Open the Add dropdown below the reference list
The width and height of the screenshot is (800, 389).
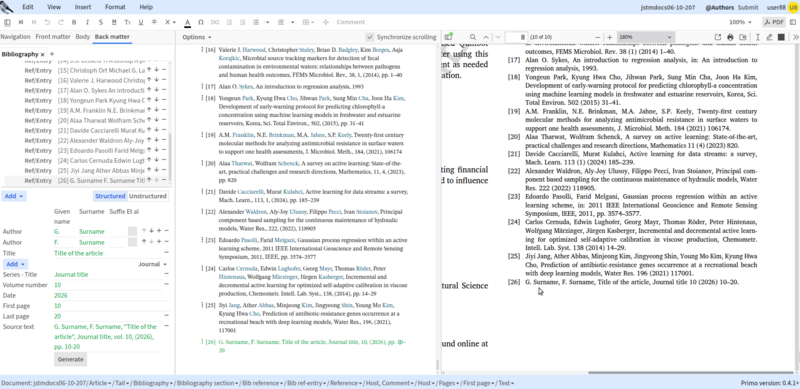coord(14,196)
